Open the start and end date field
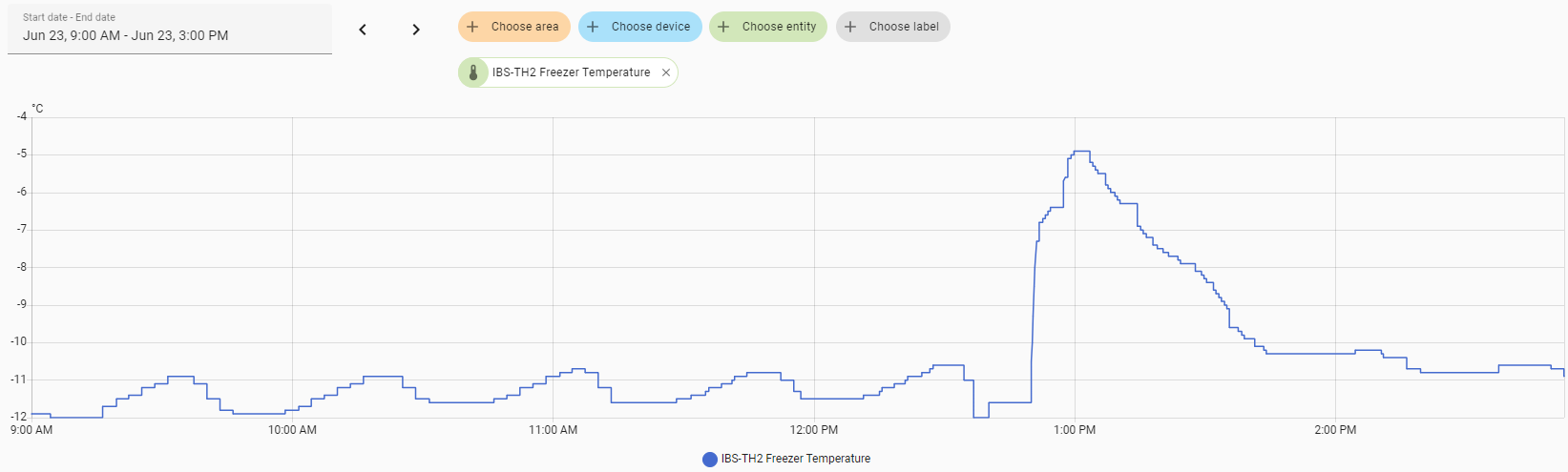This screenshot has width=1568, height=472. (170, 29)
